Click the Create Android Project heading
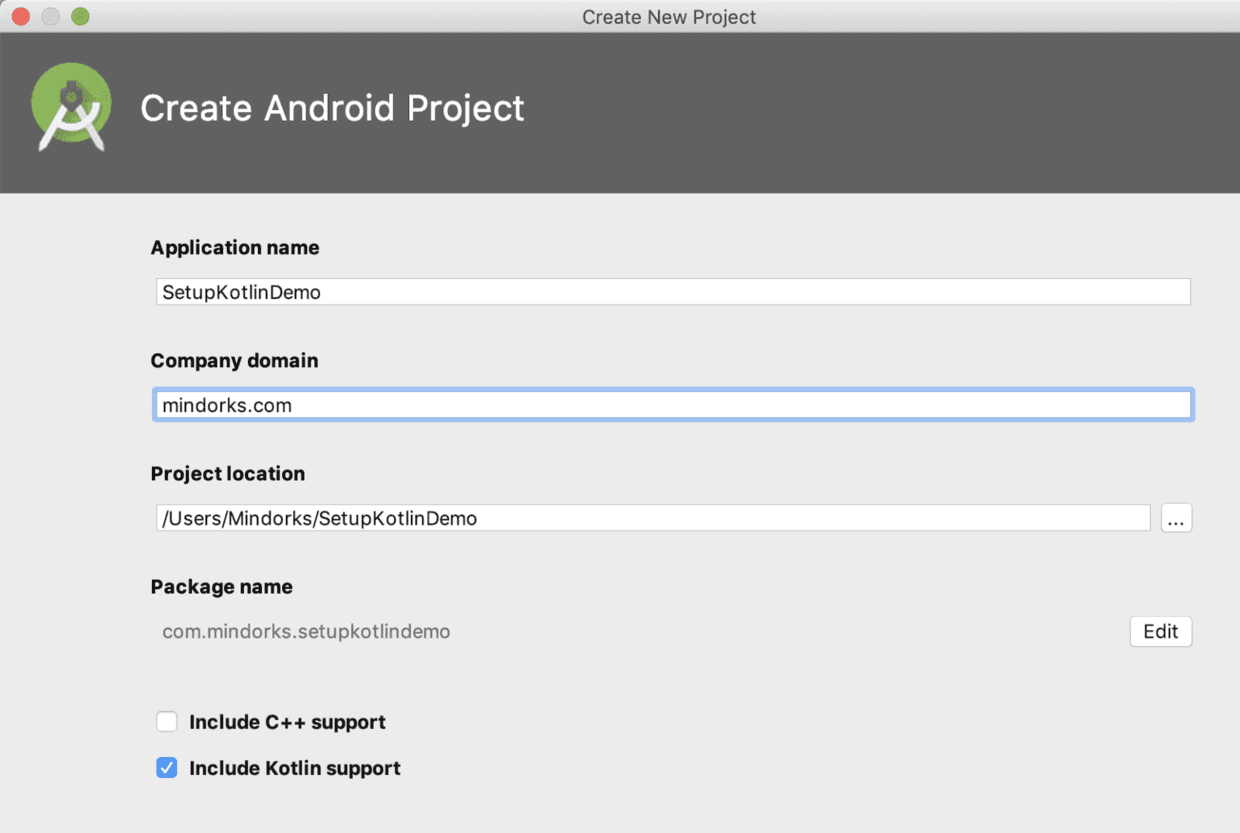Screen dimensions: 1240x833 tap(333, 108)
